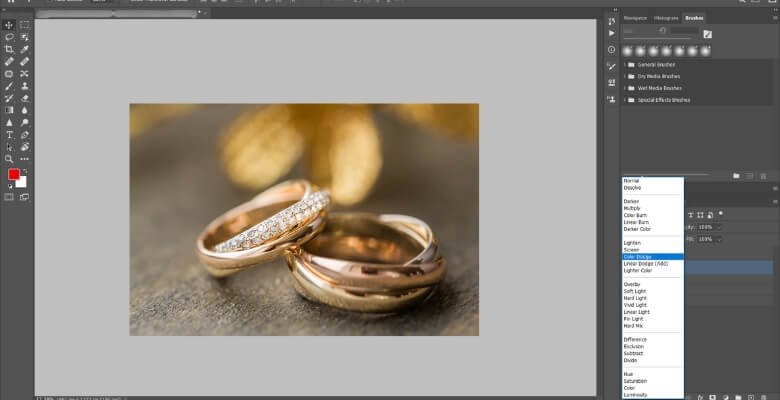Open the Brush Settings panel icon

coord(611,66)
